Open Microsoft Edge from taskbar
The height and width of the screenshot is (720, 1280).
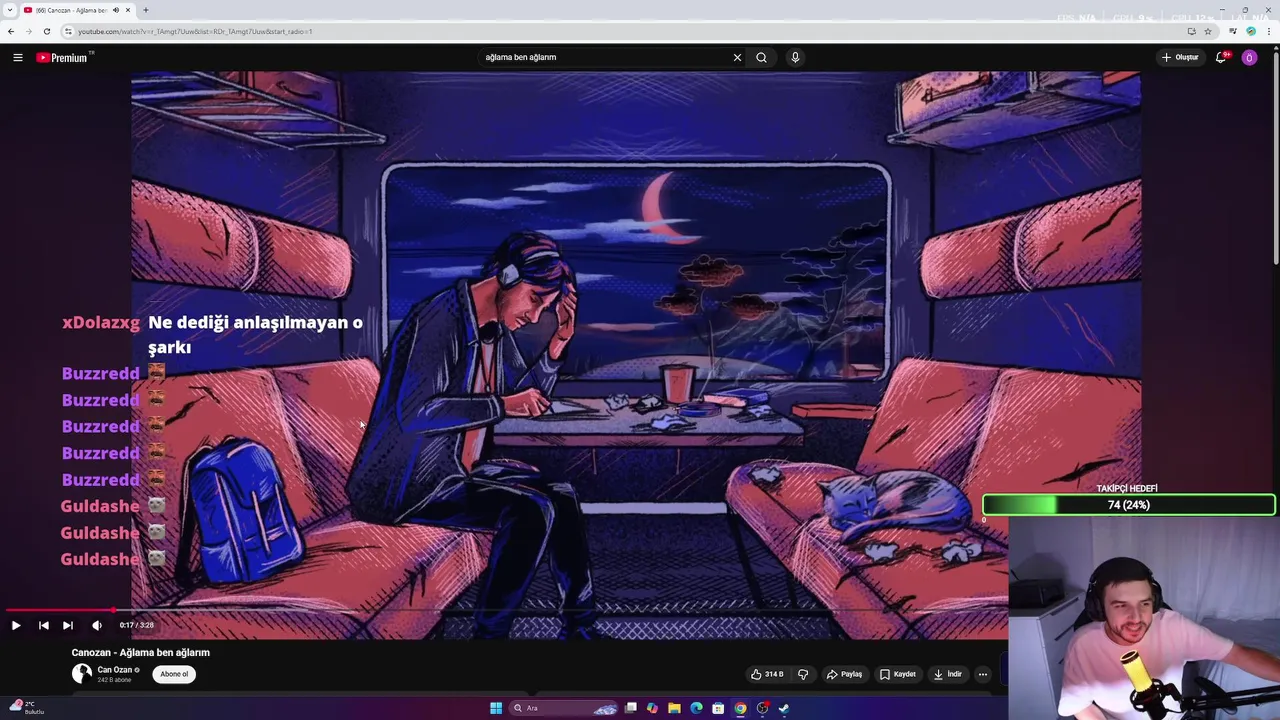pos(696,708)
